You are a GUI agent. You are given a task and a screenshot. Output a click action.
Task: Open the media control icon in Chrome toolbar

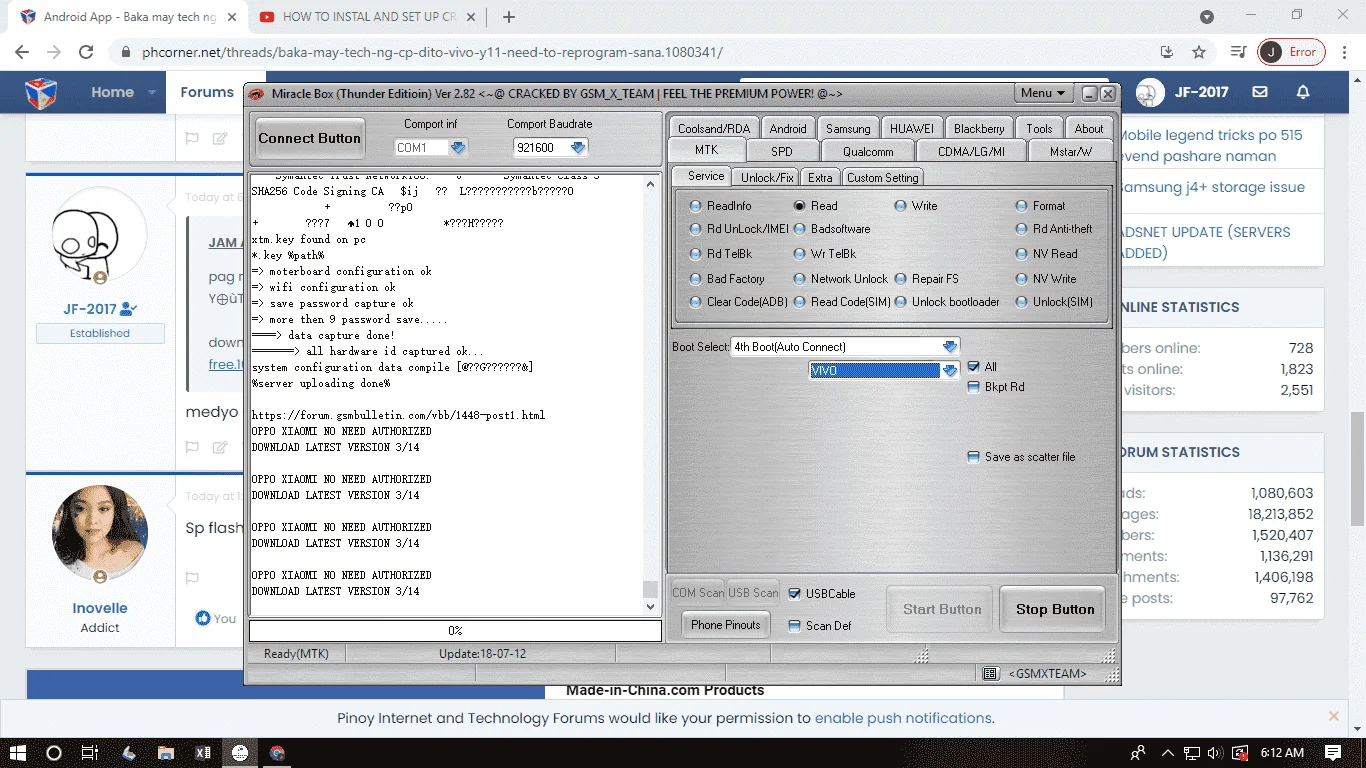tap(1238, 52)
